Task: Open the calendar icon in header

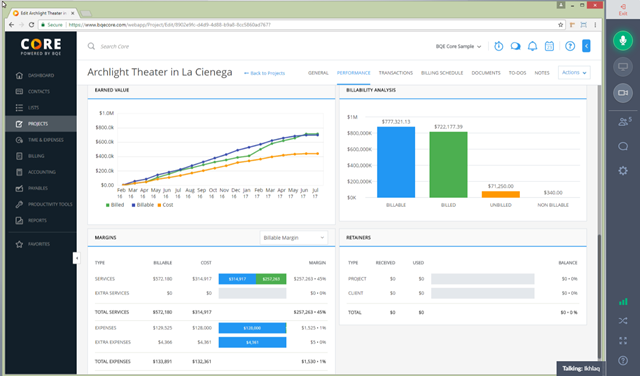Action: (x=549, y=46)
